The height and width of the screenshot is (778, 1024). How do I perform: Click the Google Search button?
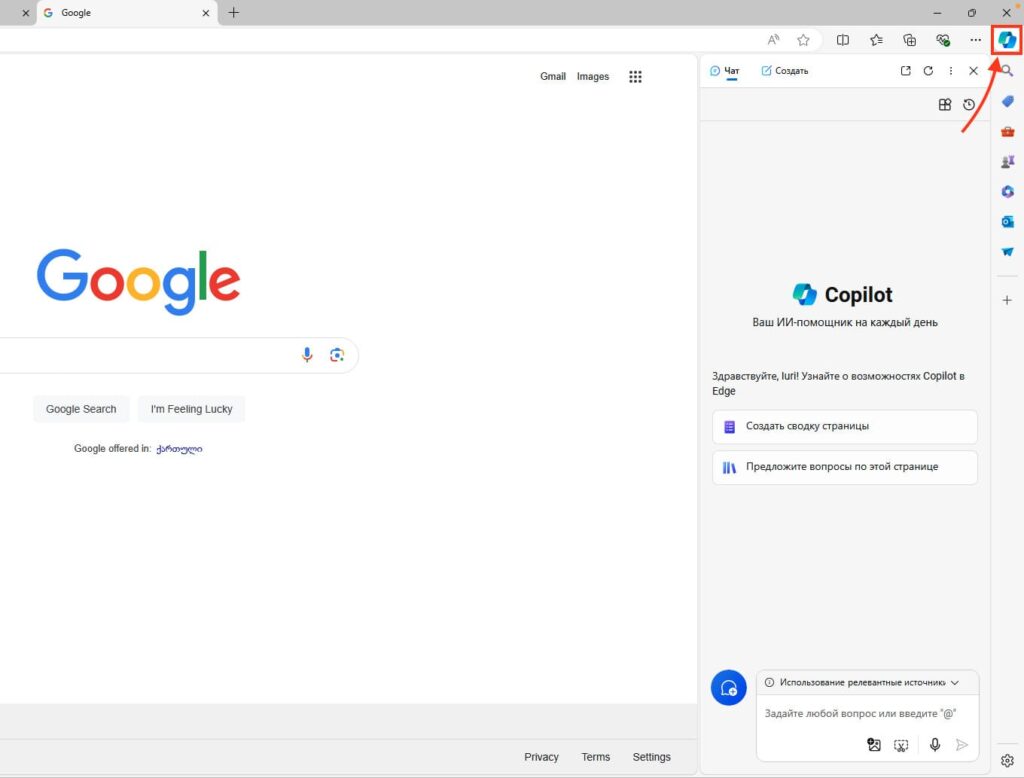(x=81, y=409)
